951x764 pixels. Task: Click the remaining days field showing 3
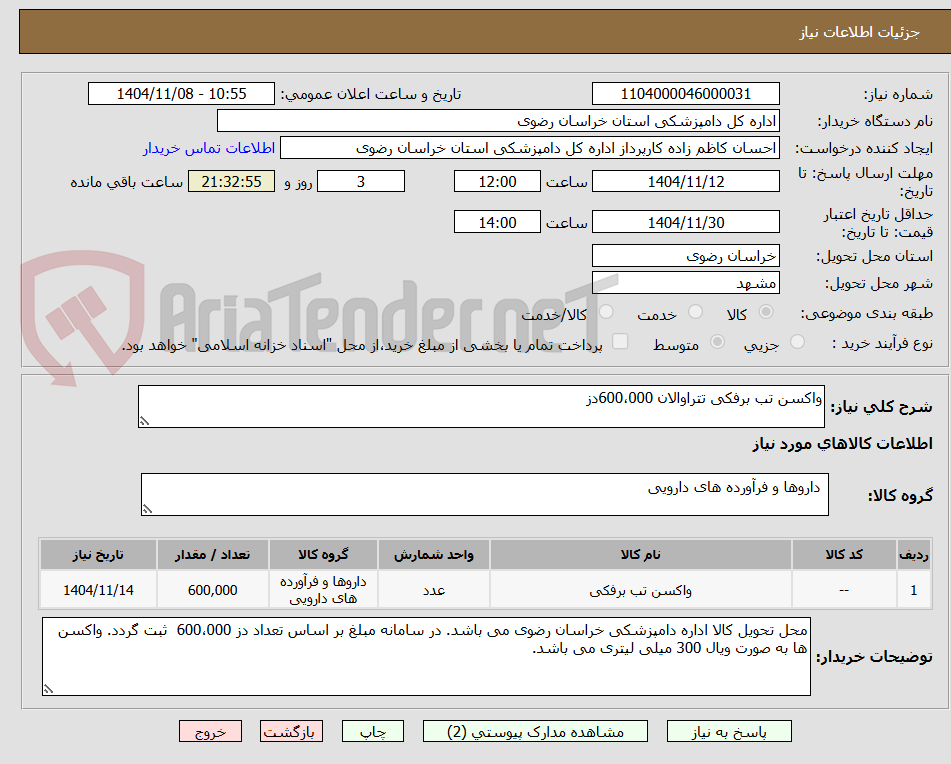click(361, 181)
